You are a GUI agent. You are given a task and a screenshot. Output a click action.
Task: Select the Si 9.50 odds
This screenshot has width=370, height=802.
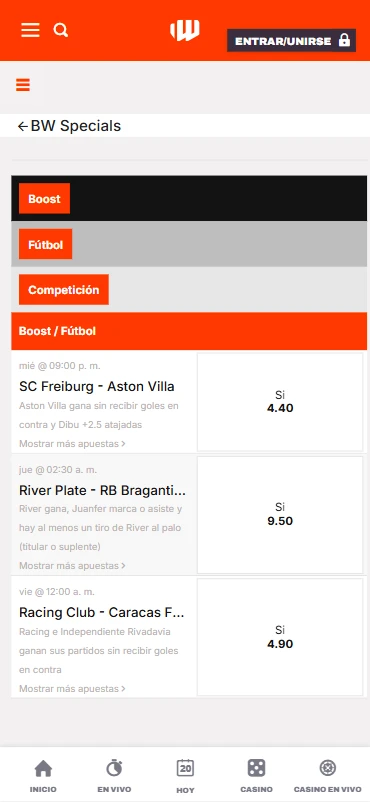[x=280, y=515]
